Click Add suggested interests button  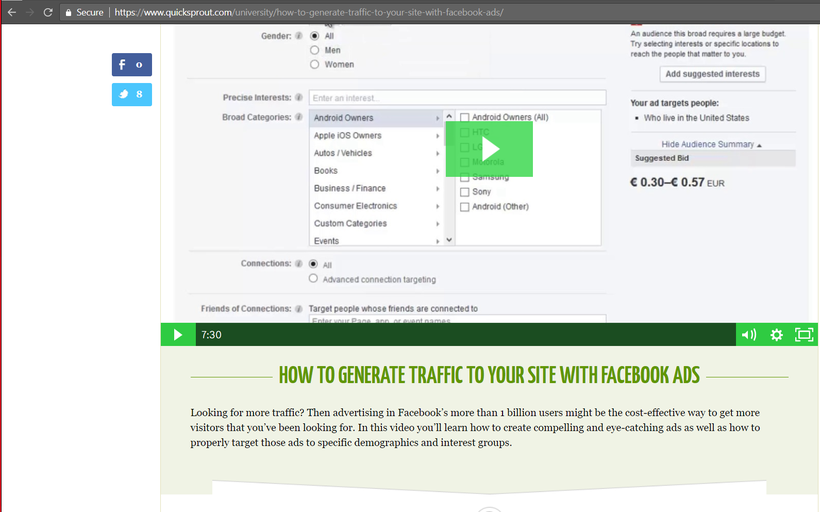coord(712,74)
